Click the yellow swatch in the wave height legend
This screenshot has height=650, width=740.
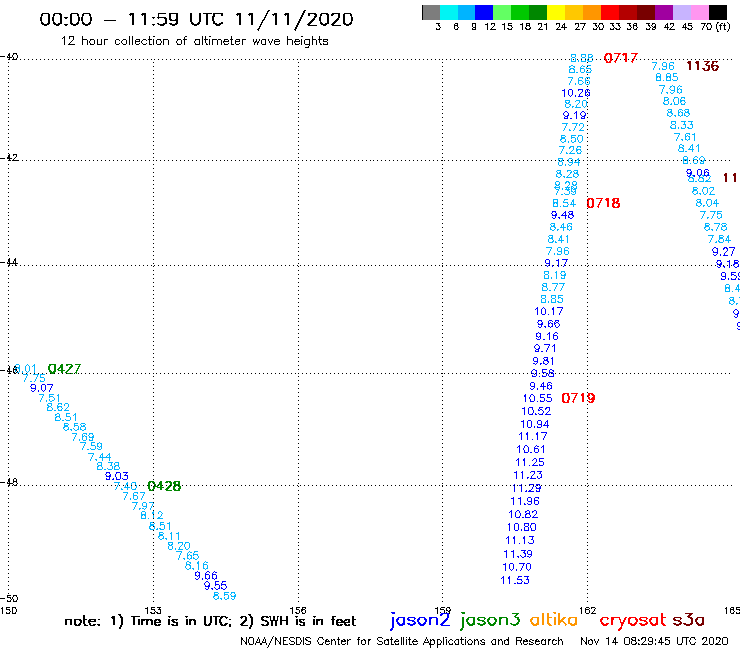point(556,12)
